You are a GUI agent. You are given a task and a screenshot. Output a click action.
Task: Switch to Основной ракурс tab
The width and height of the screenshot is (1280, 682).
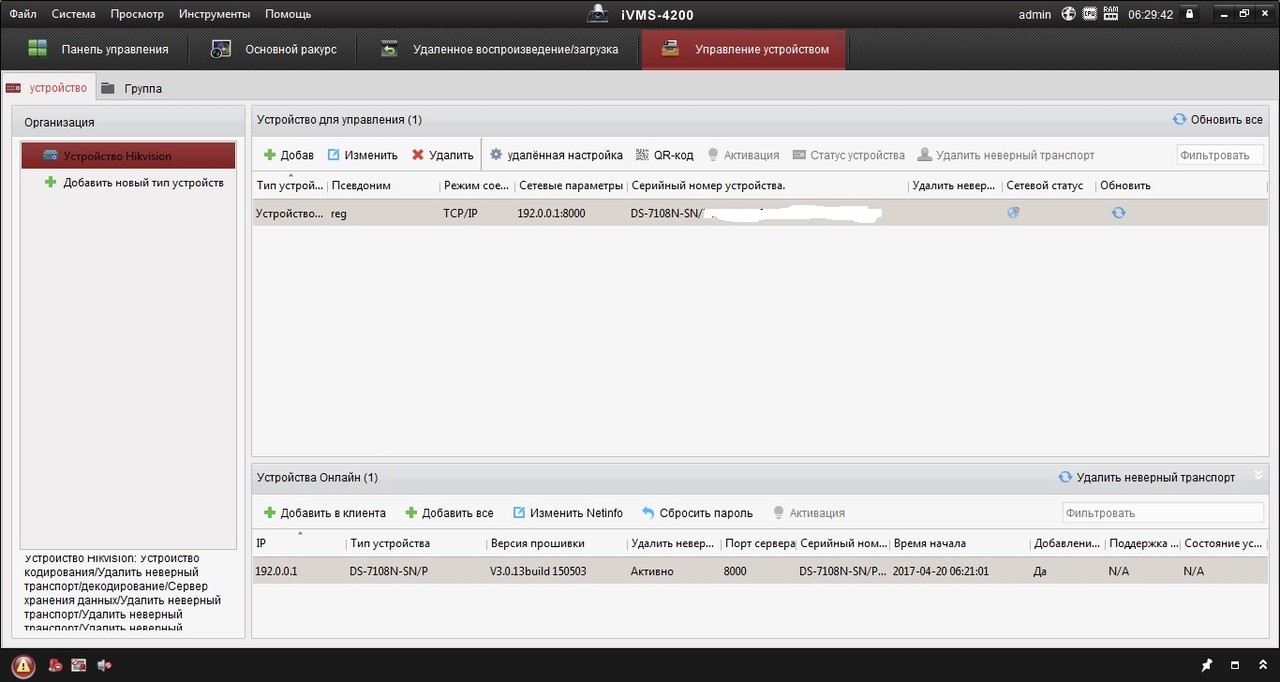coord(273,49)
